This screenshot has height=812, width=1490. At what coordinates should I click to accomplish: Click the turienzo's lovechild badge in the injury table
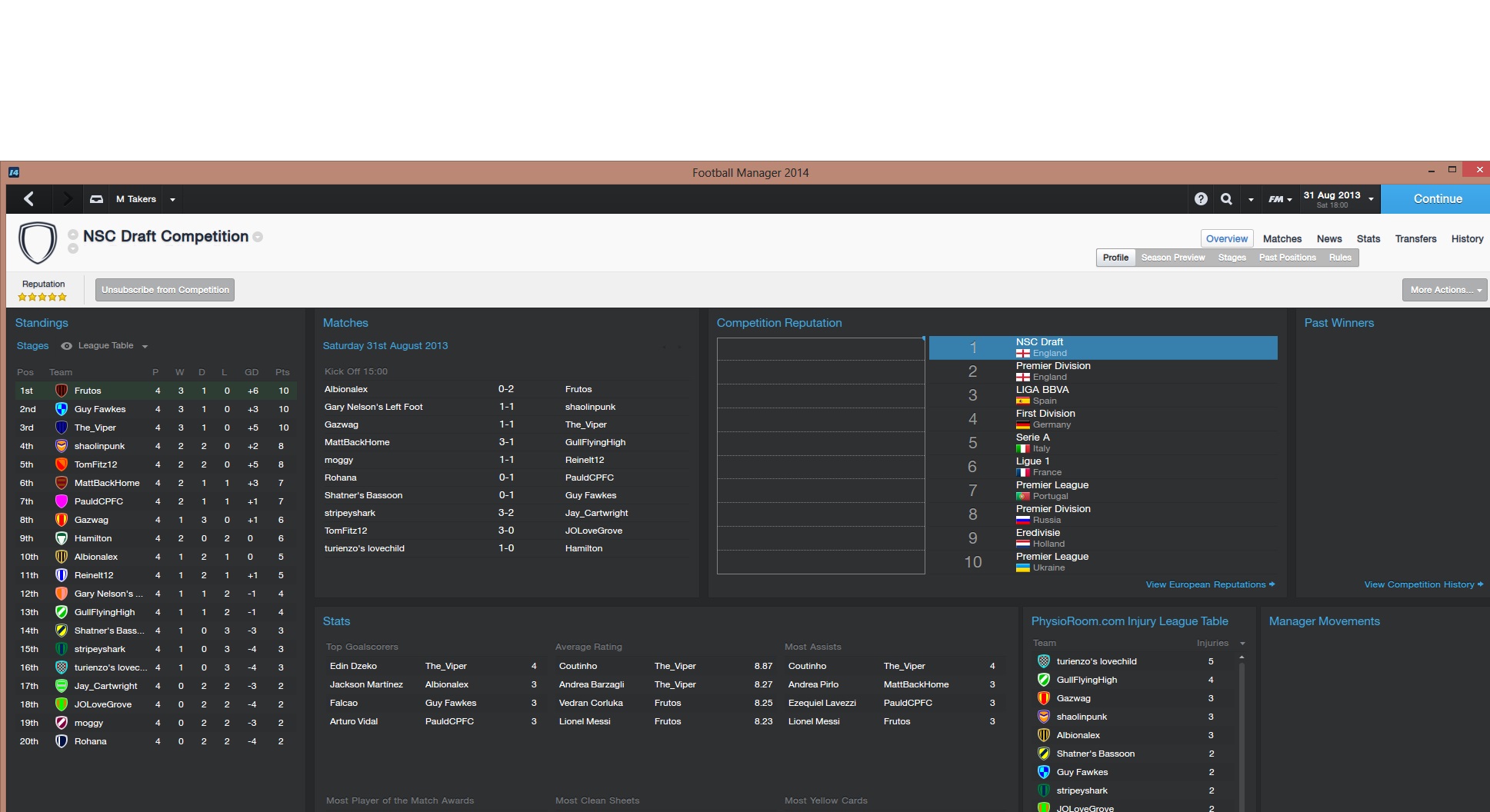tap(1044, 661)
